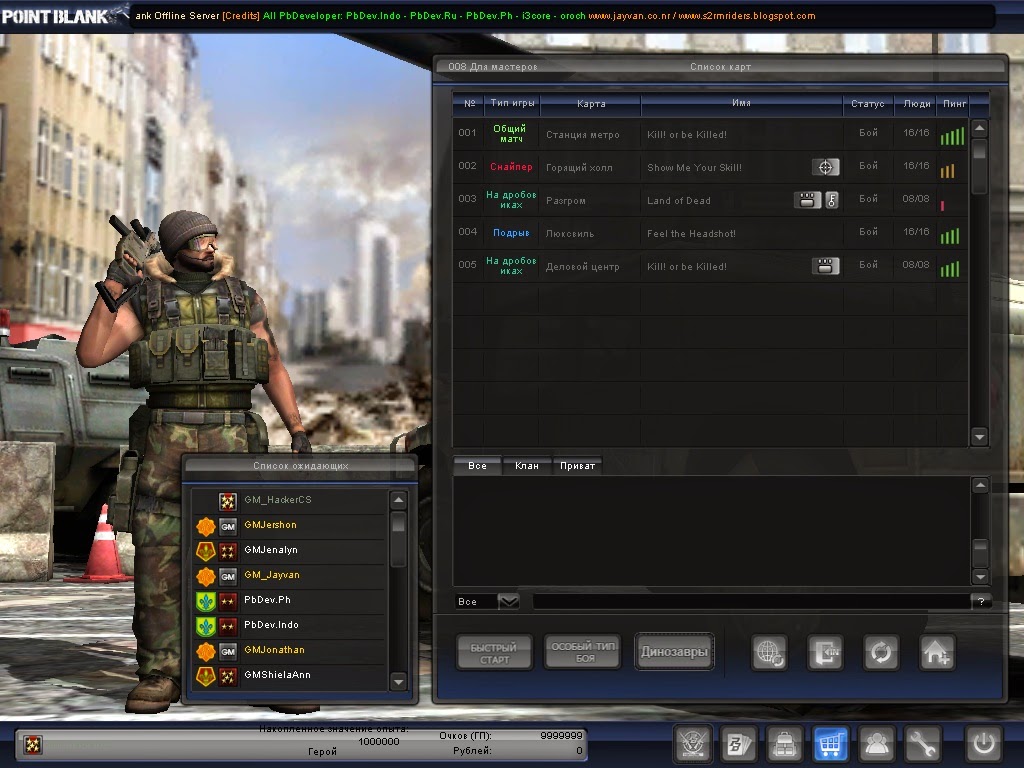Switch to the 'Клан' chat tab
This screenshot has width=1024, height=768.
pyautogui.click(x=527, y=466)
